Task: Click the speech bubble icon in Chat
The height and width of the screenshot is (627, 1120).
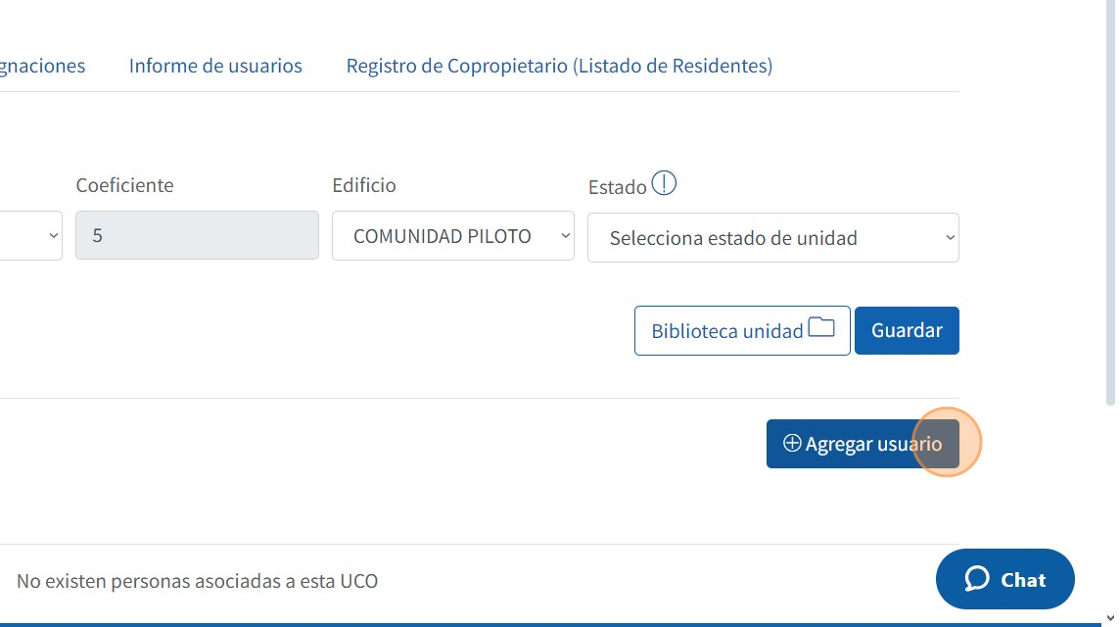Action: tap(977, 579)
